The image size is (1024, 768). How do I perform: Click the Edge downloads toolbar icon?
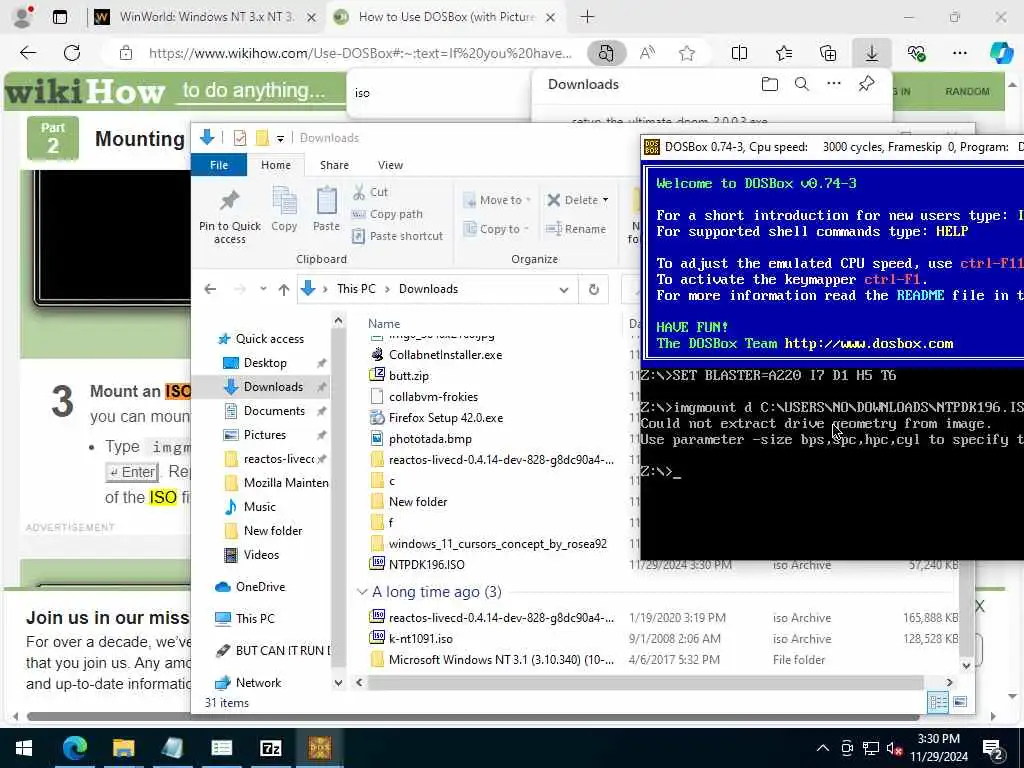(872, 54)
